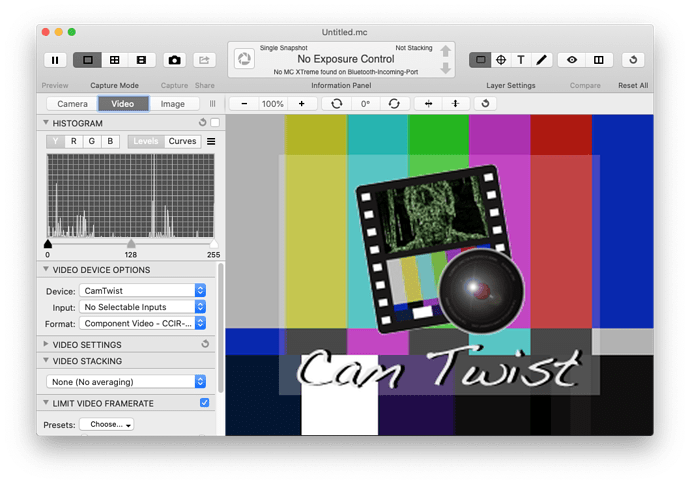Select single-frame capture mode icon

88,60
